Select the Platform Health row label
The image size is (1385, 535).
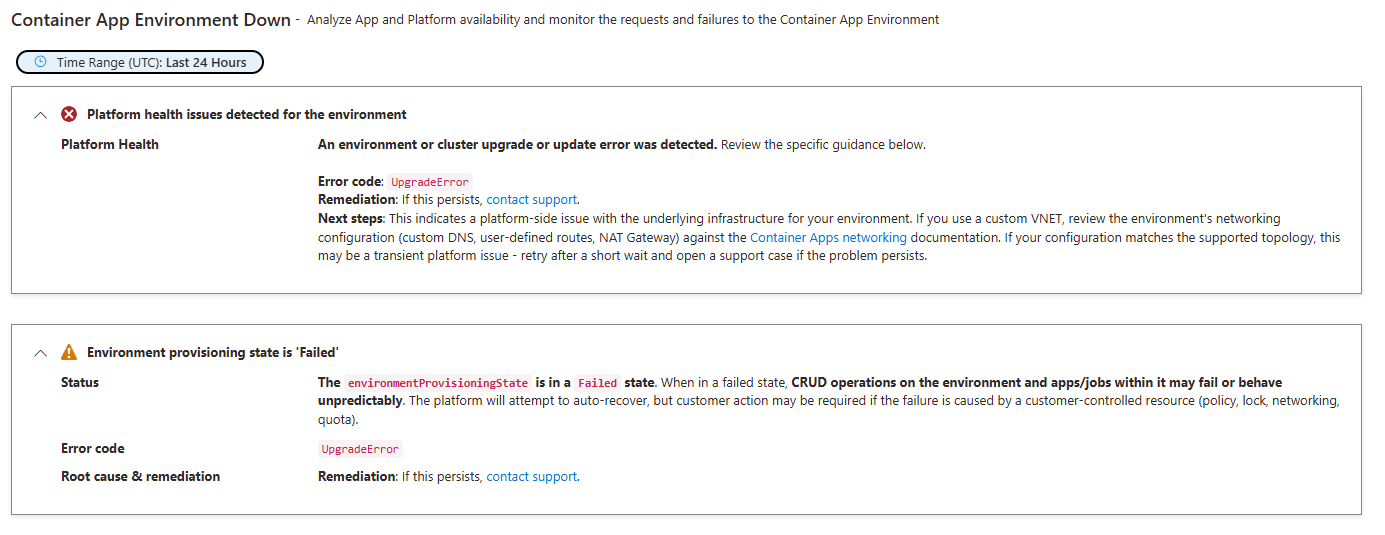click(110, 144)
